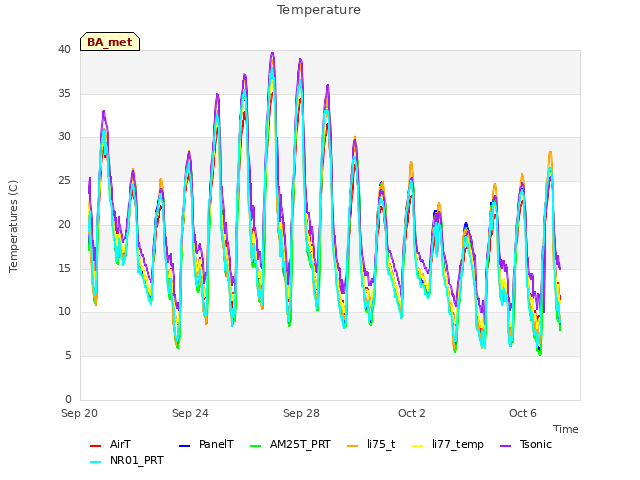
Task: Click the Oct 6 x-axis tick label
Action: tap(523, 413)
